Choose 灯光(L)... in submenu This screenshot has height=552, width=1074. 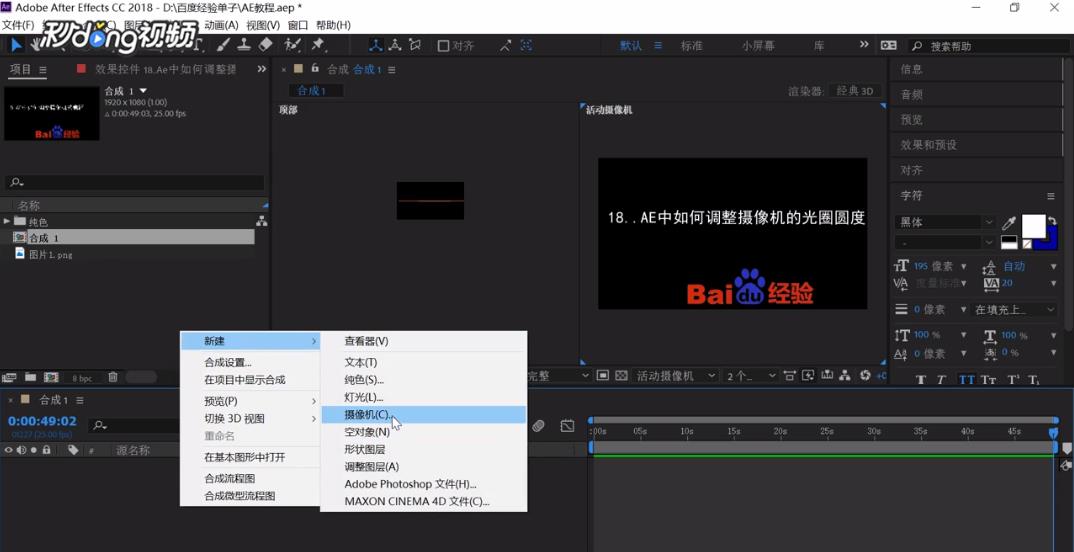[424, 397]
